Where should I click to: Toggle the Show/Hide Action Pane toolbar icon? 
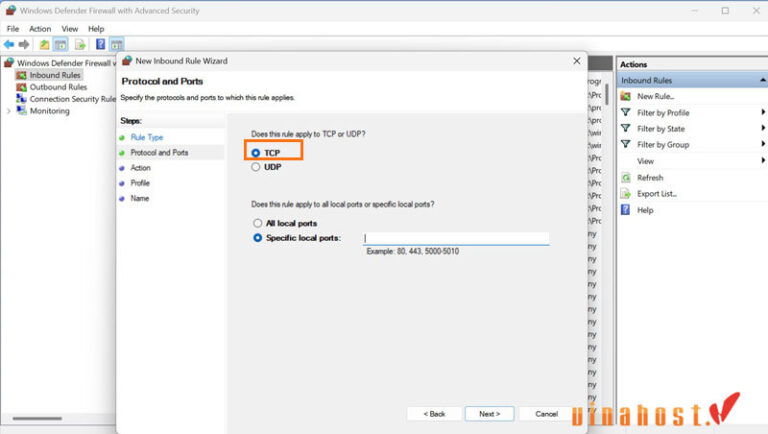click(117, 45)
